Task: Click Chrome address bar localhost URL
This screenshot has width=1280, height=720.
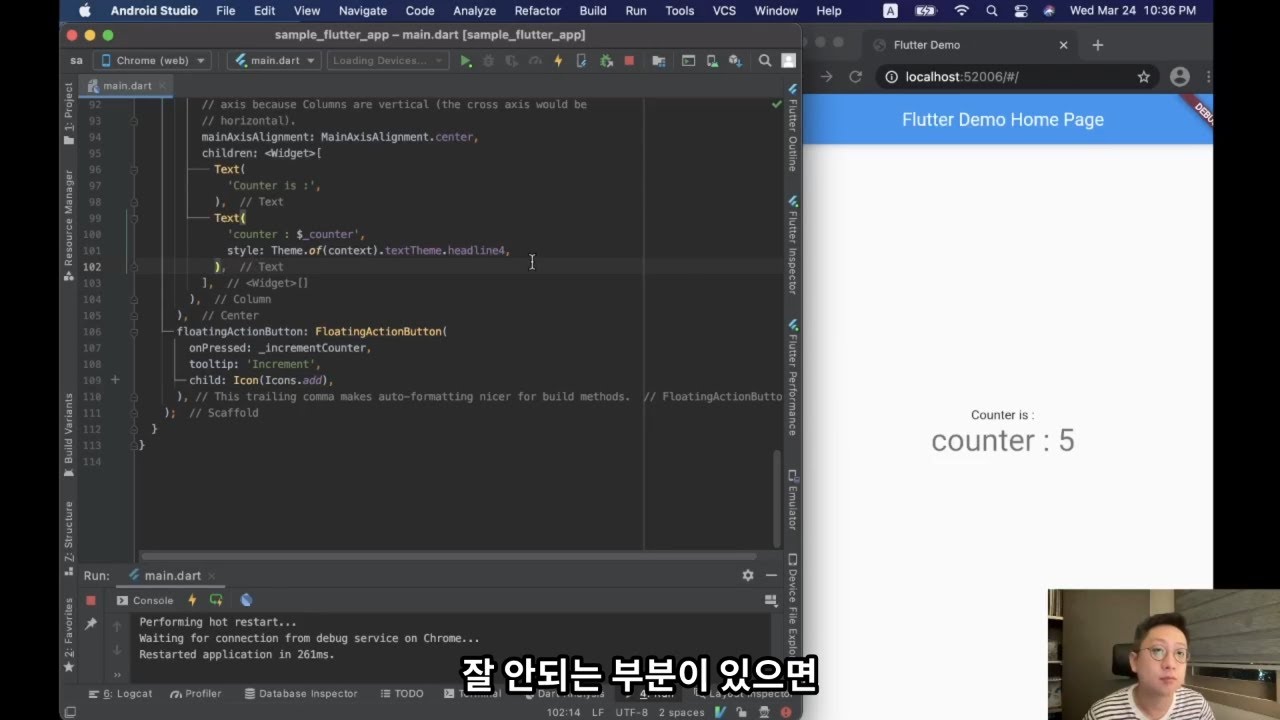Action: click(x=962, y=77)
